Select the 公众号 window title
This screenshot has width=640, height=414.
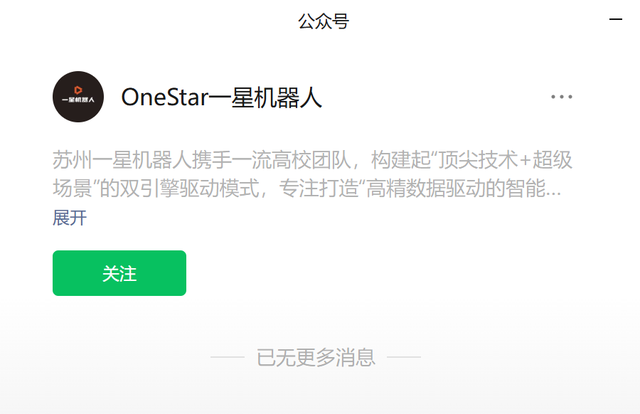[323, 21]
